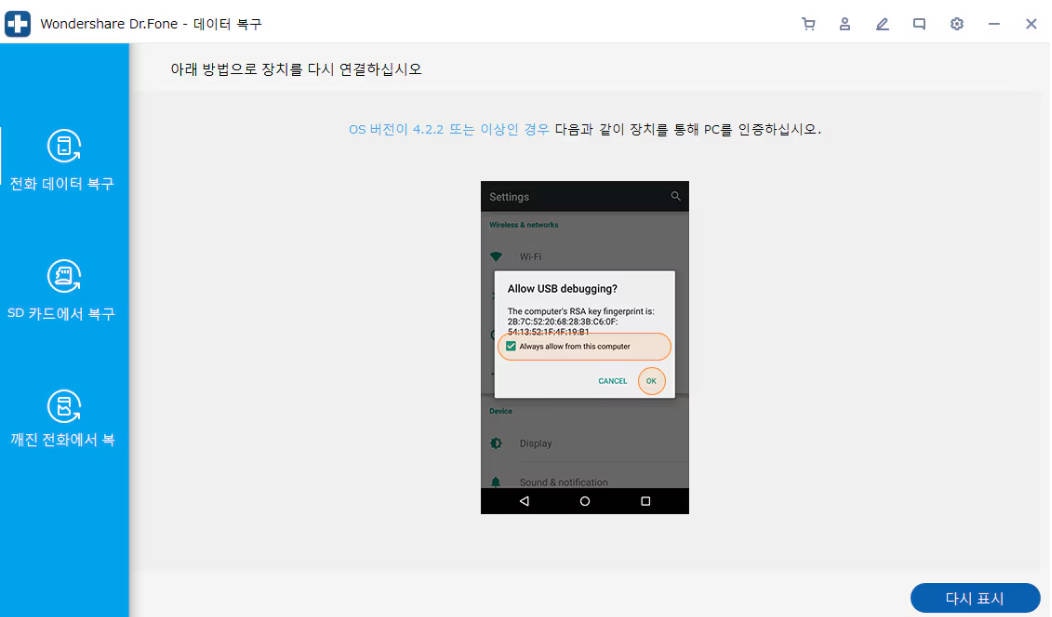Viewport: 1052px width, 617px height.
Task: Select the Wi-Fi entry in Settings
Action: pyautogui.click(x=530, y=257)
